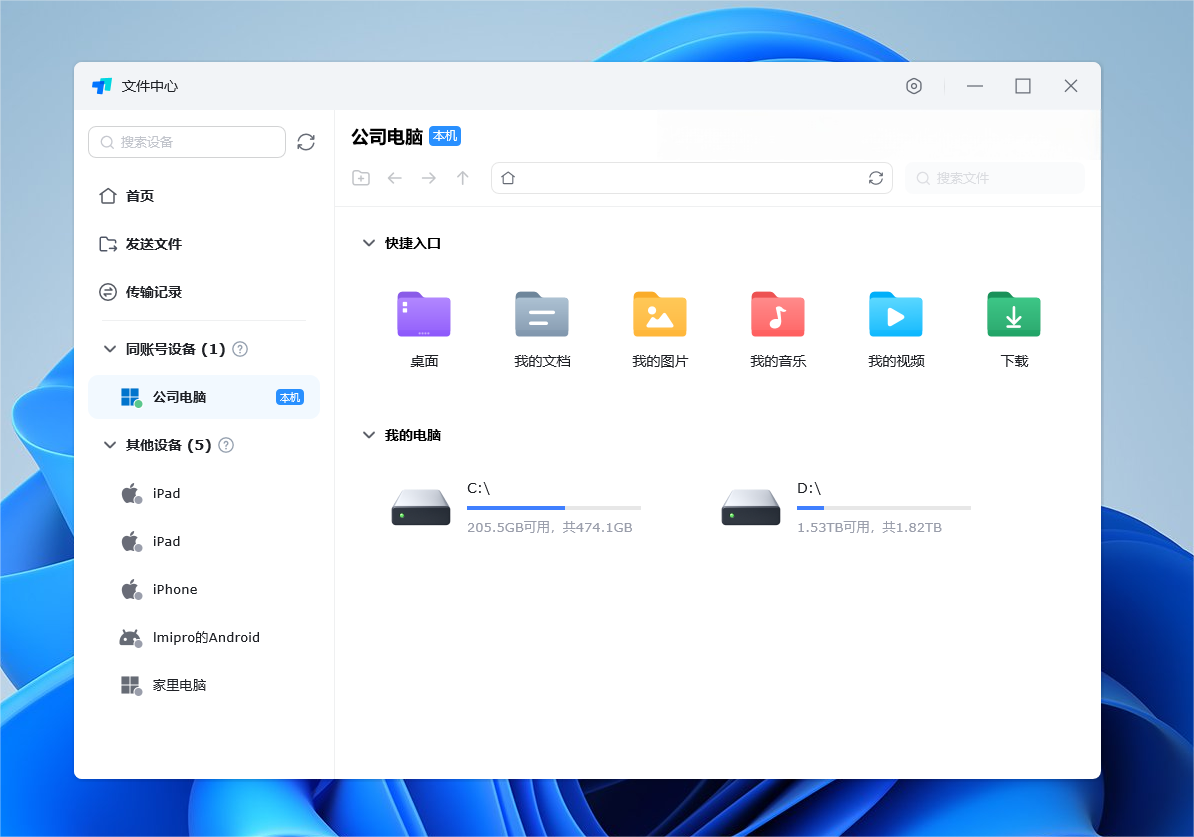The image size is (1194, 837).
Task: Minimize the 文件中心 window
Action: pos(975,86)
